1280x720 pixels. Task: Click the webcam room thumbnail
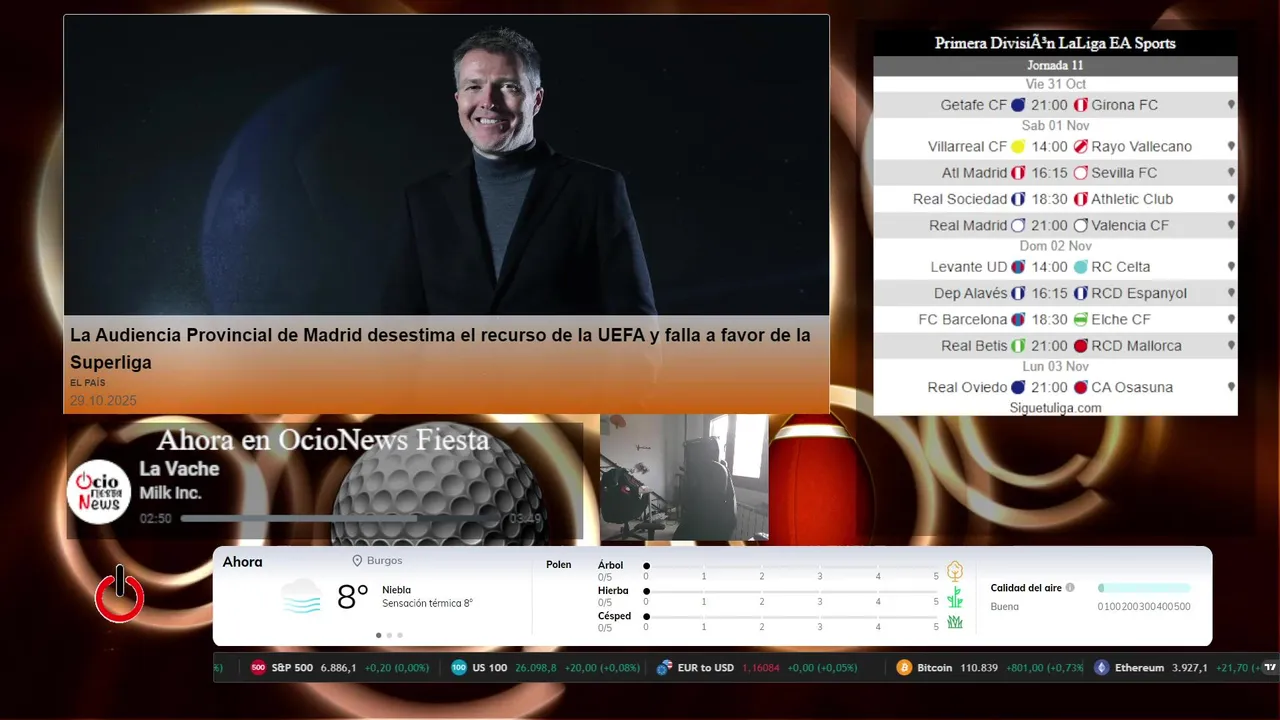(x=684, y=477)
